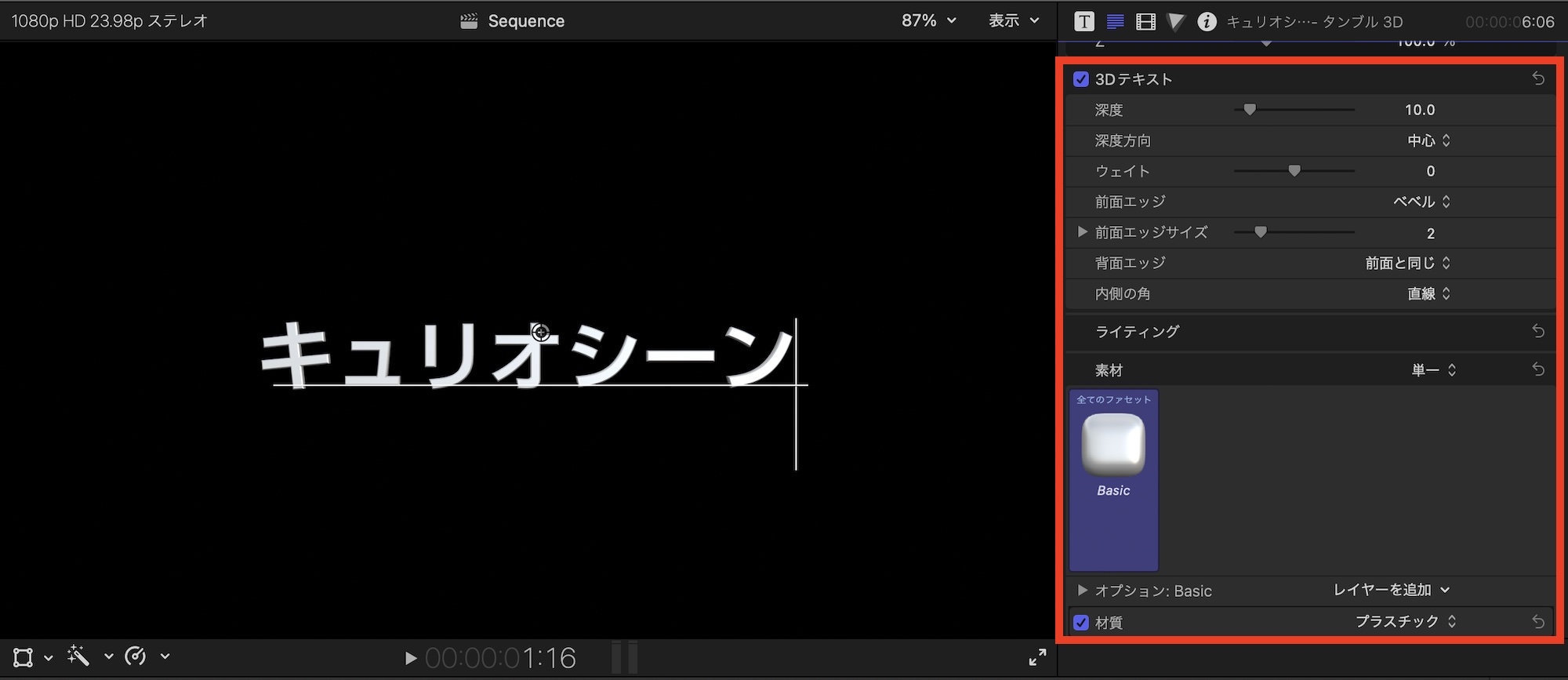1568x680 pixels.
Task: Click the ウェイト value field 0
Action: [x=1431, y=171]
